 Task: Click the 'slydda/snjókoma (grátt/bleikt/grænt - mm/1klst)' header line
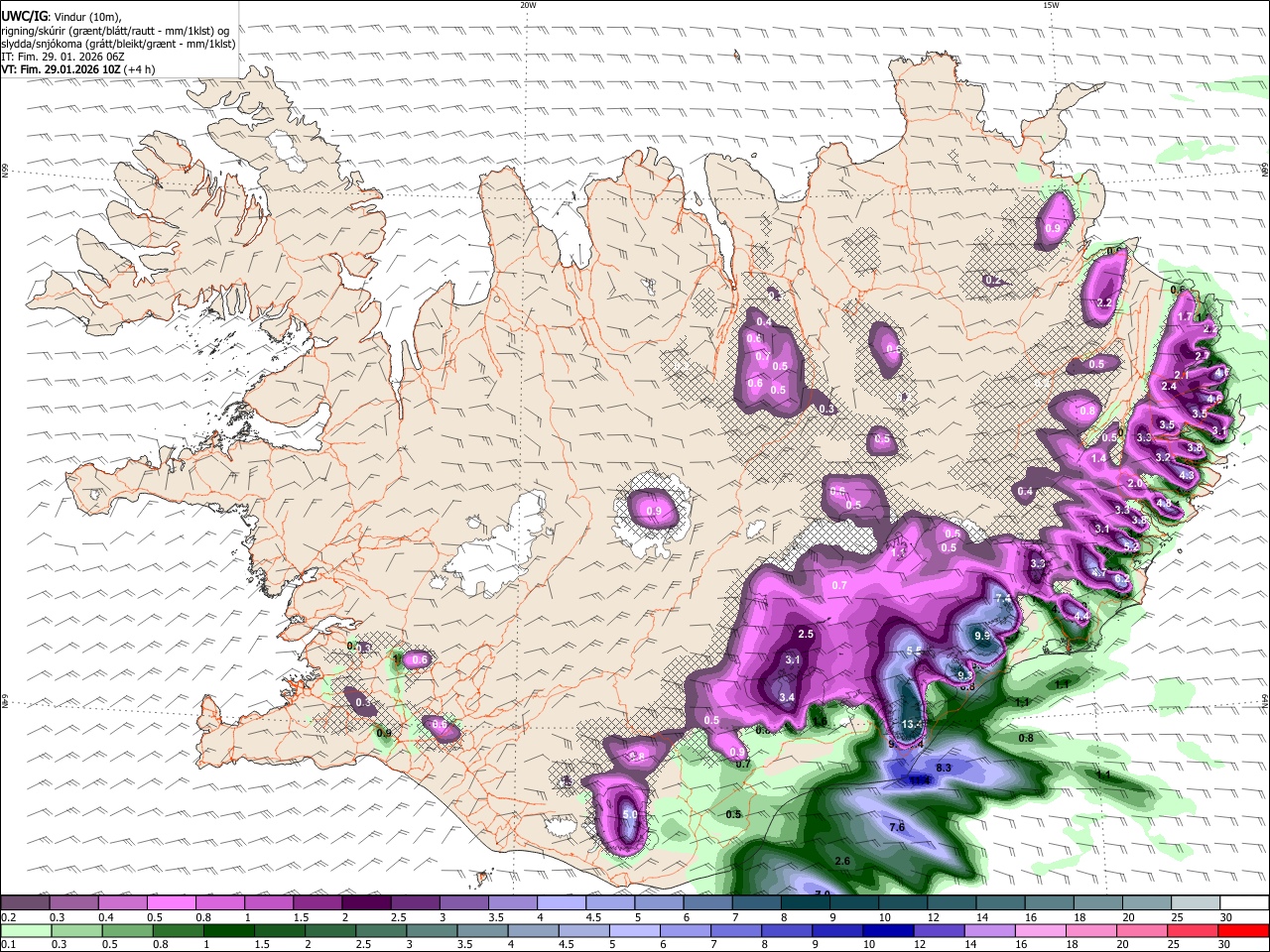[x=118, y=44]
